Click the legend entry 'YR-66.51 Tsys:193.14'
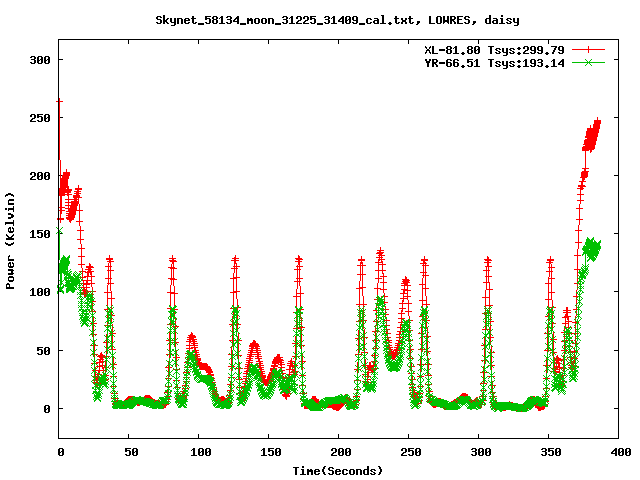Screen dimensions: 640x480 pyautogui.click(x=494, y=63)
